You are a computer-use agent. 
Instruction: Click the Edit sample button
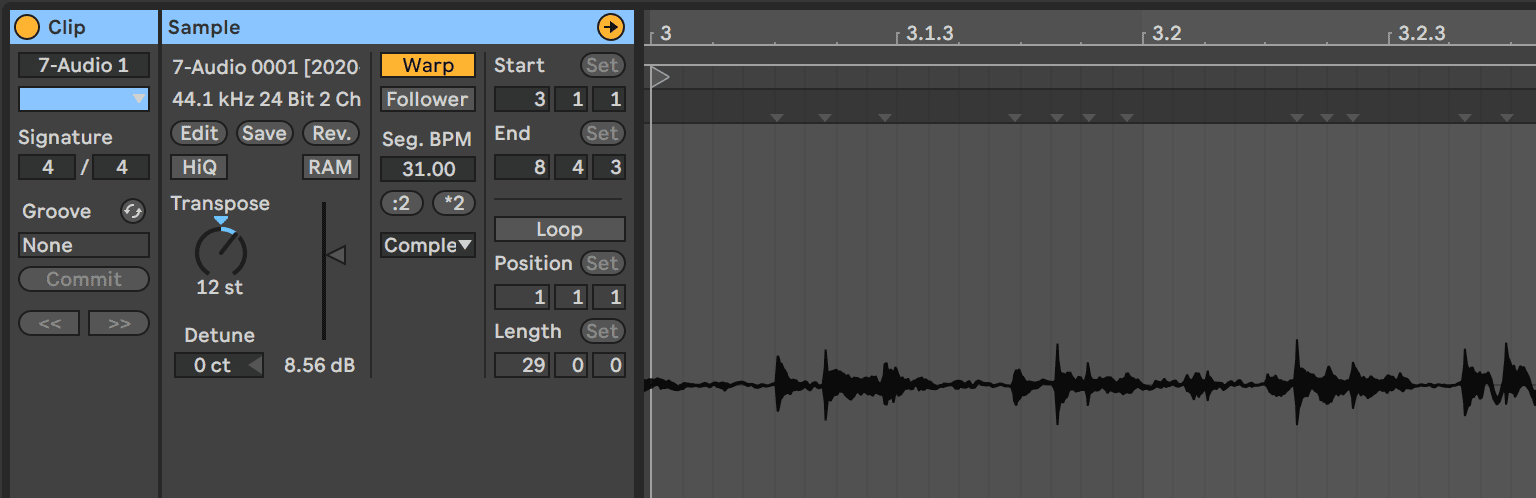(x=199, y=133)
